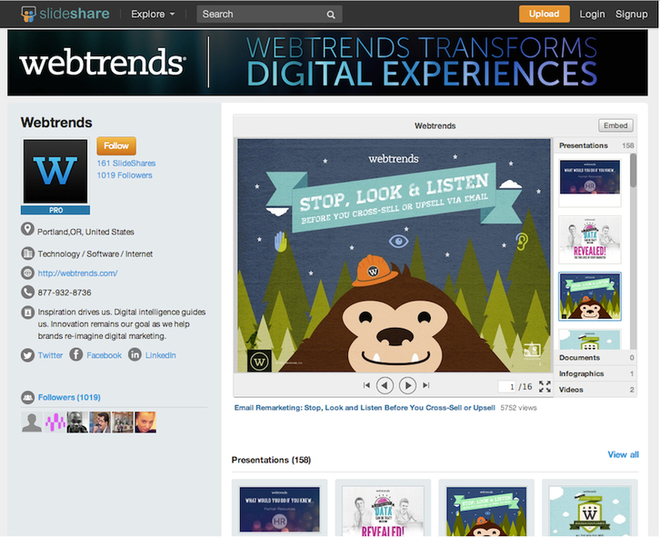660x537 pixels.
Task: Click the Followers group icon
Action: pos(27,397)
